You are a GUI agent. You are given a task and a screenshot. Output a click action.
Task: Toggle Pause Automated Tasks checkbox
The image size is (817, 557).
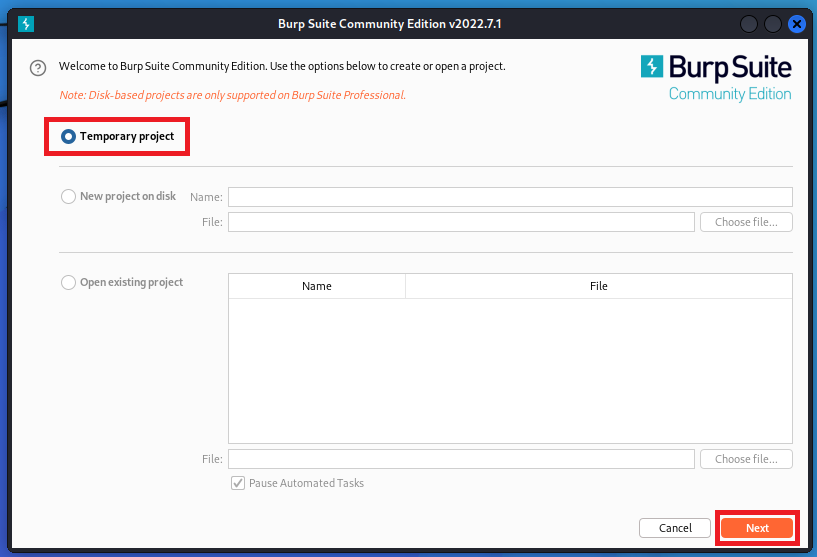tap(238, 483)
